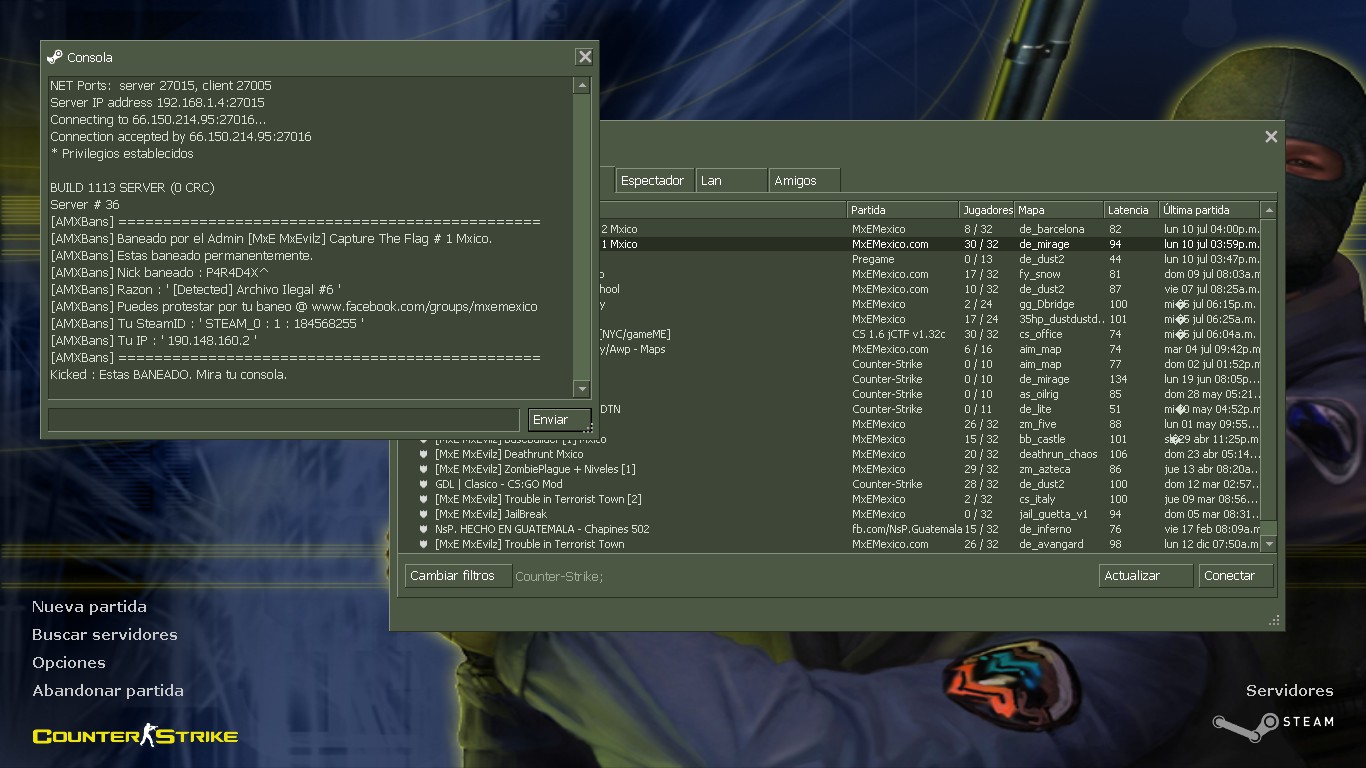This screenshot has height=768, width=1366.
Task: Sort servers by the Partida column
Action: click(902, 210)
